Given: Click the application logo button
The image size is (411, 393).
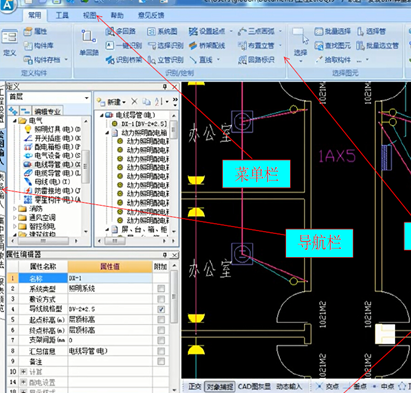Looking at the screenshot, I should coord(7,5).
